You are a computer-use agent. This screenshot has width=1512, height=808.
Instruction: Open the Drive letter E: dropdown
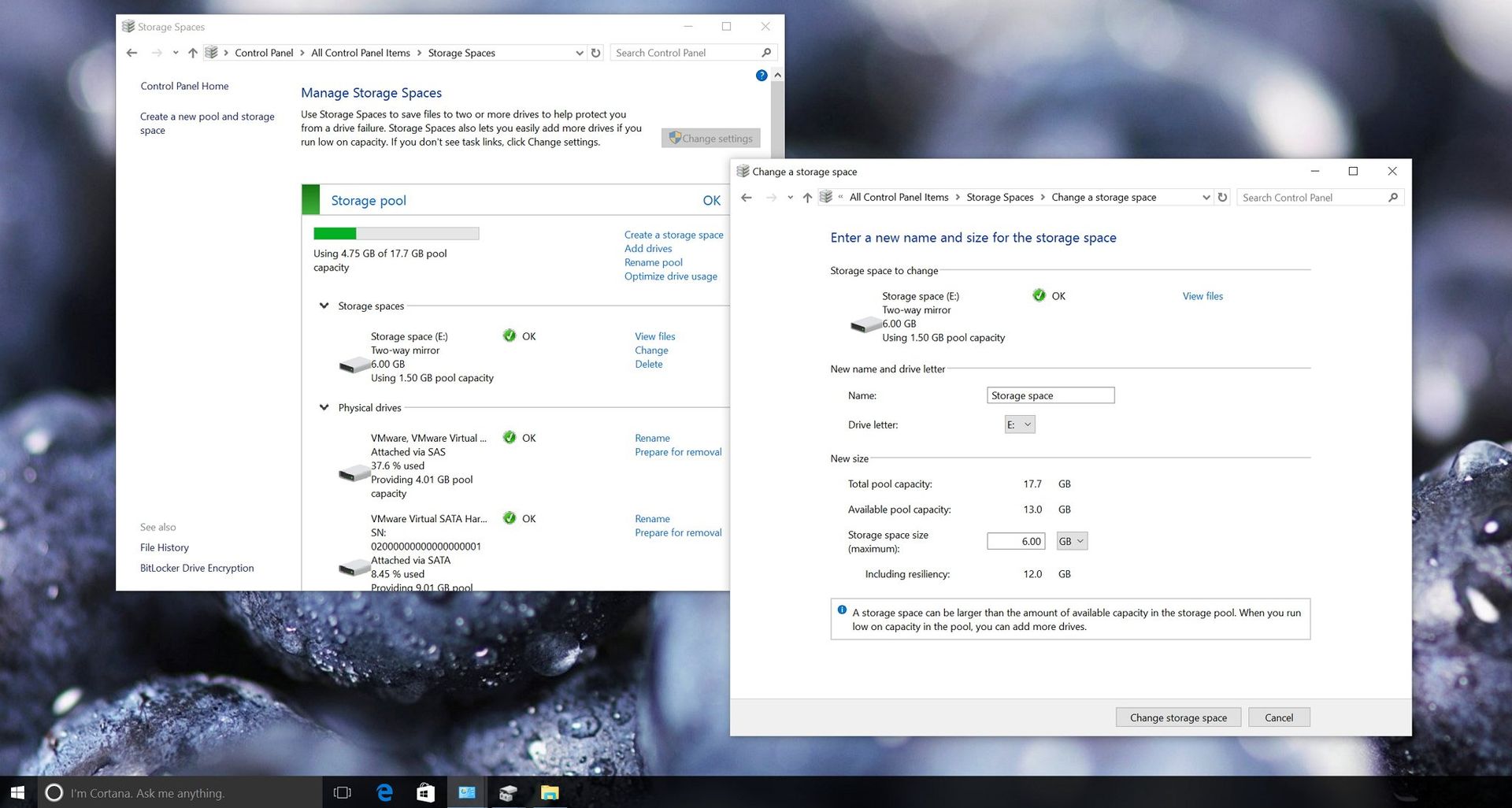pos(1019,424)
